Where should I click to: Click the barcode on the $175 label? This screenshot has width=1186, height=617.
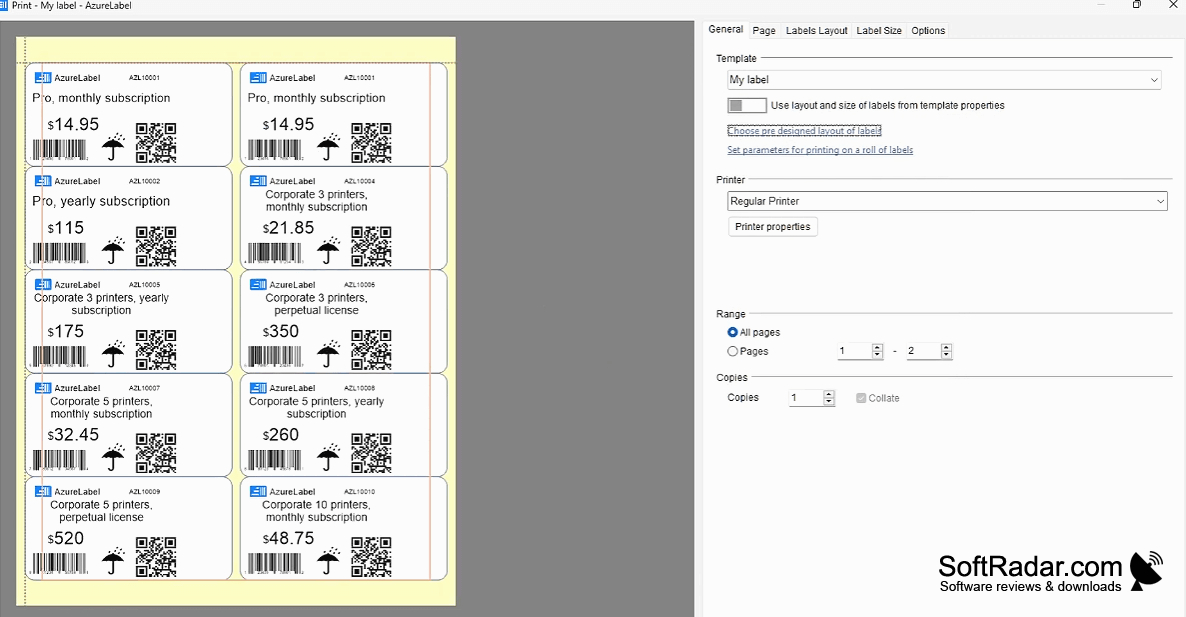pyautogui.click(x=60, y=355)
